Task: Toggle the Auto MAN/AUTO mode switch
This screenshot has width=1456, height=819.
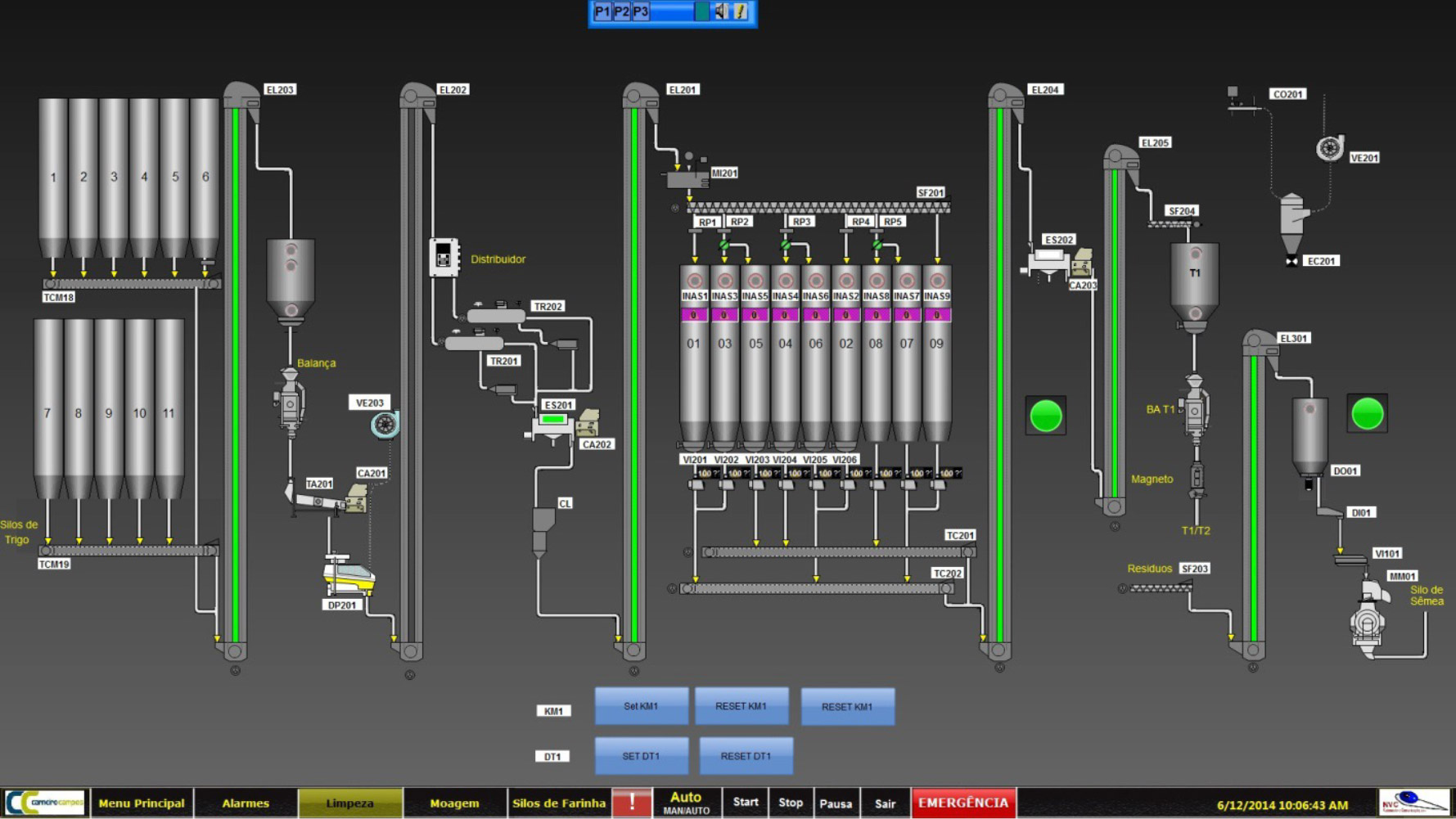Action: point(686,803)
